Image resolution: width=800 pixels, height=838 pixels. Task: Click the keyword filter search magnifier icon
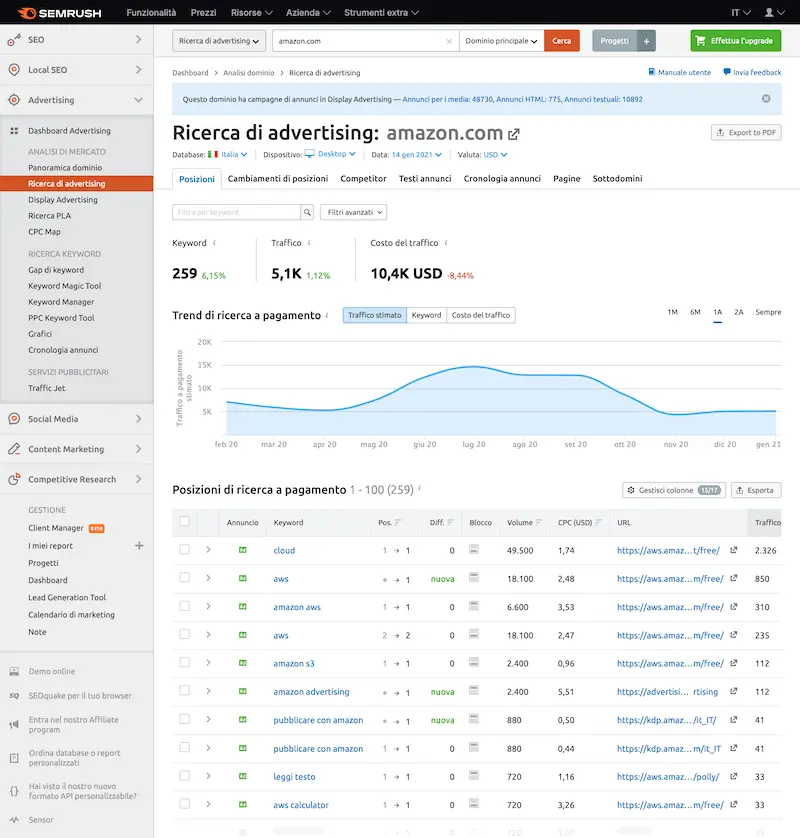coord(307,212)
